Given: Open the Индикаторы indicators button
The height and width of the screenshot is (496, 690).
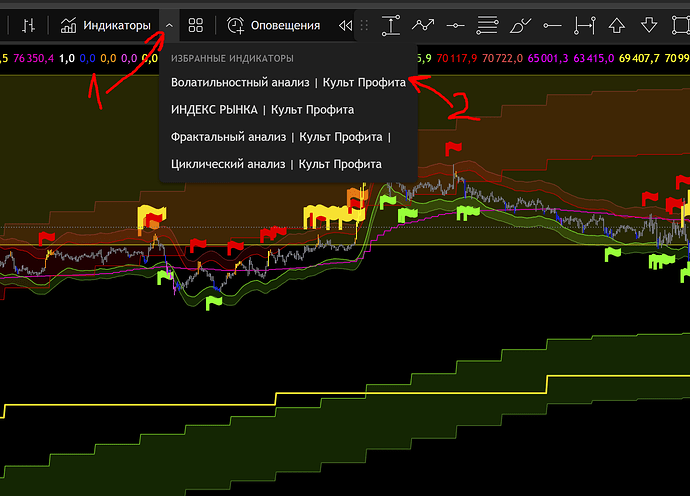Looking at the screenshot, I should pos(106,25).
